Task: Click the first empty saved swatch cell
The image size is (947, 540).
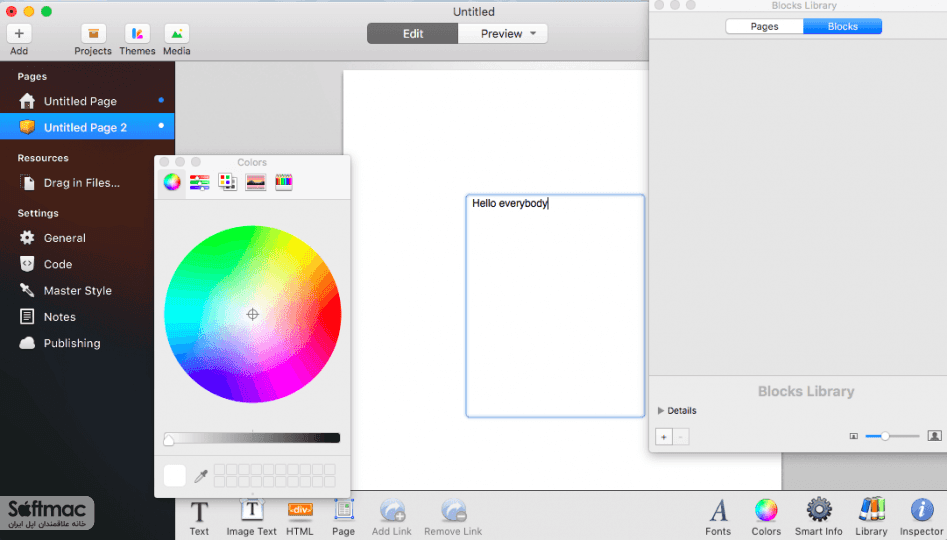Action: 219,469
